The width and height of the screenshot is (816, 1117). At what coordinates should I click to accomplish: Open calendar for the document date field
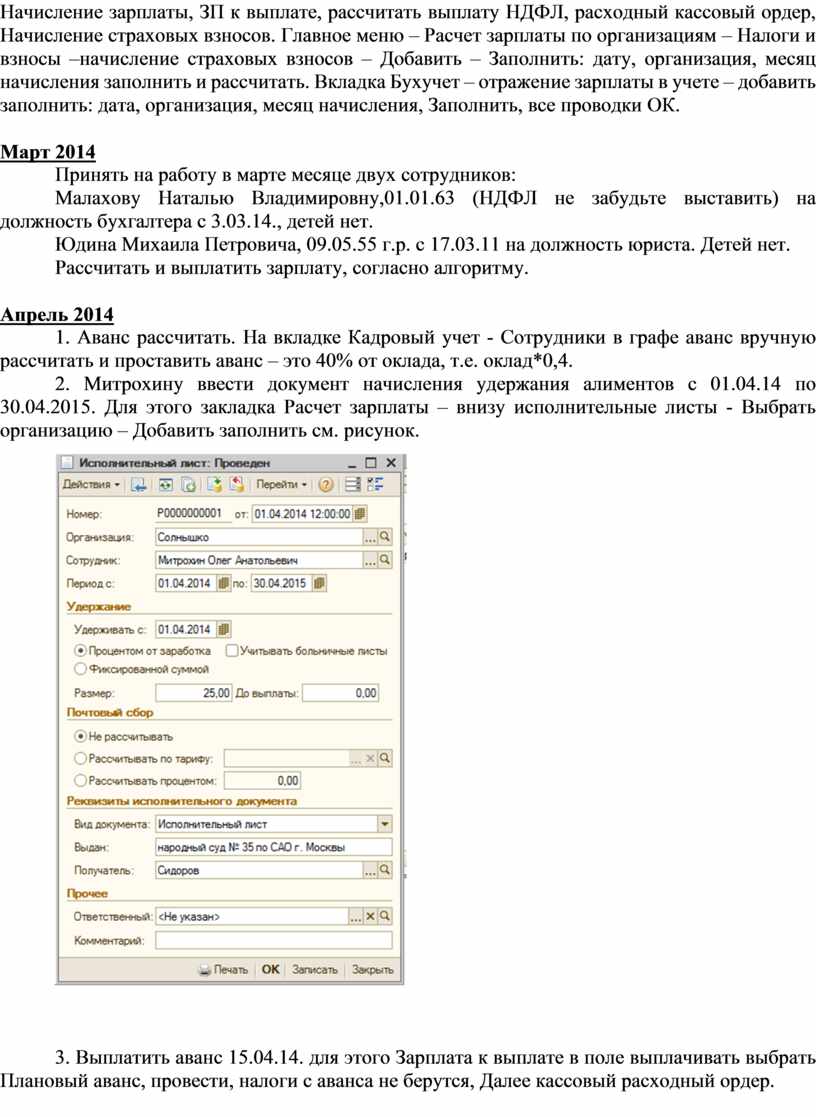pyautogui.click(x=360, y=514)
